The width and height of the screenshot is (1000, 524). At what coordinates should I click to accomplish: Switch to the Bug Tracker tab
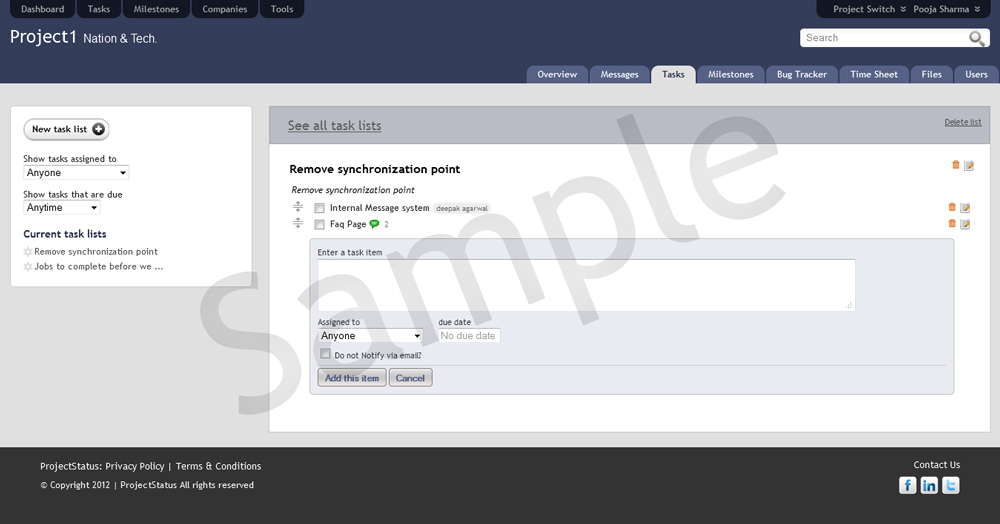click(x=801, y=74)
